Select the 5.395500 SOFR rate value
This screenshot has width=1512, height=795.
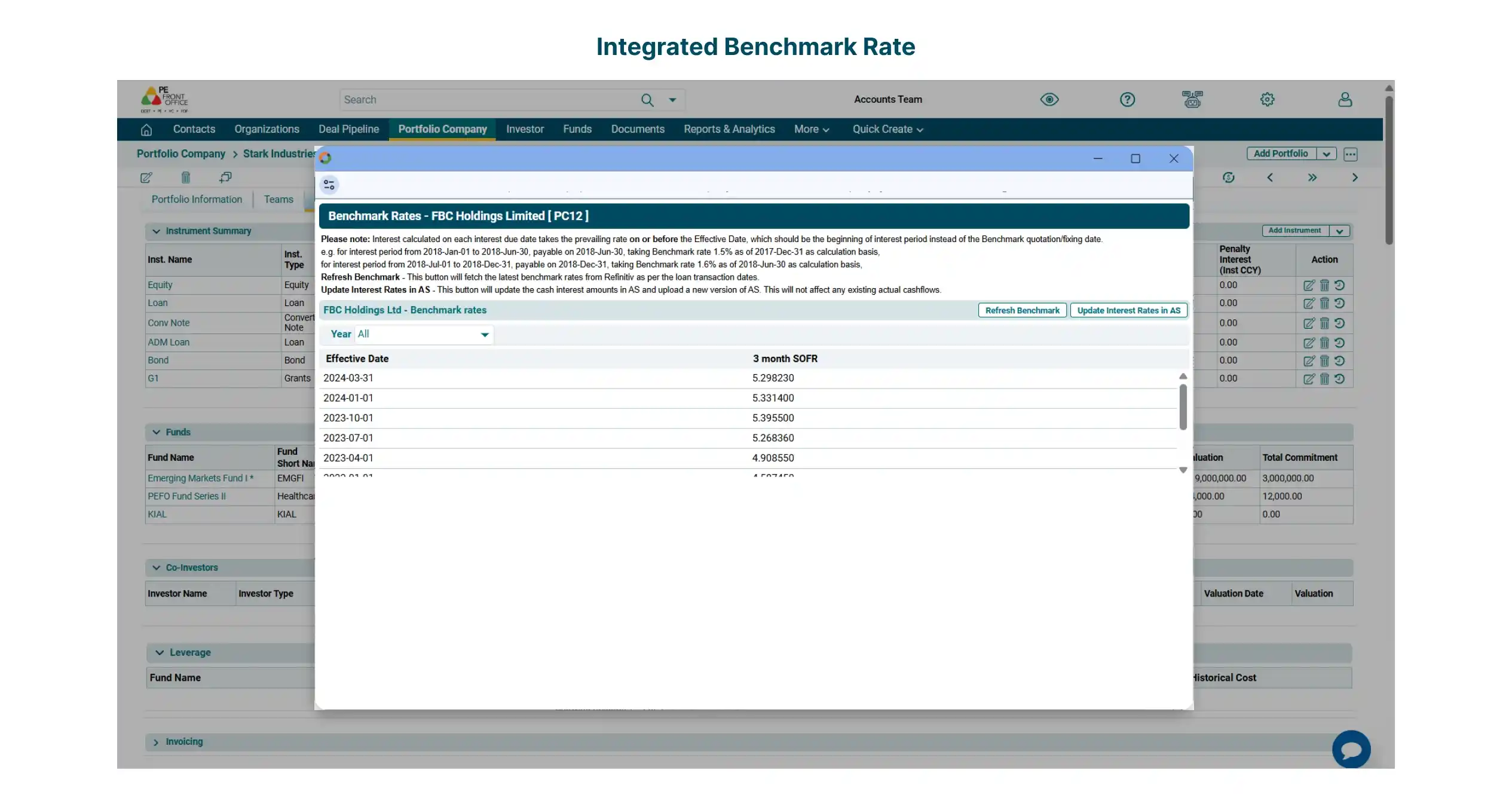point(773,418)
